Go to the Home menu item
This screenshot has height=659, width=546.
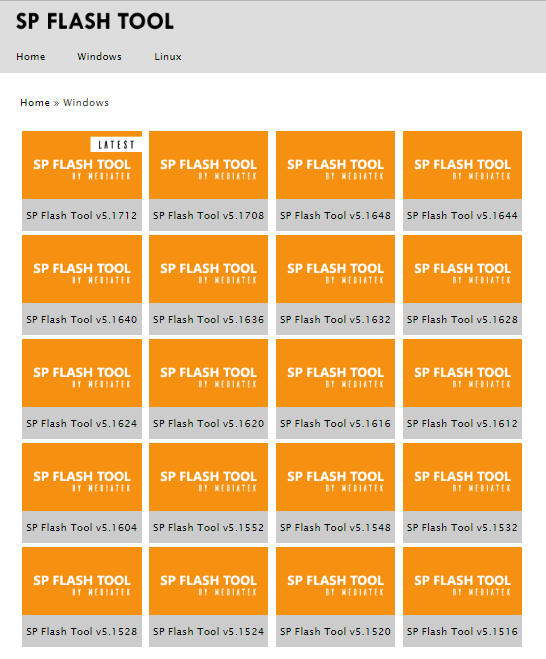(31, 56)
